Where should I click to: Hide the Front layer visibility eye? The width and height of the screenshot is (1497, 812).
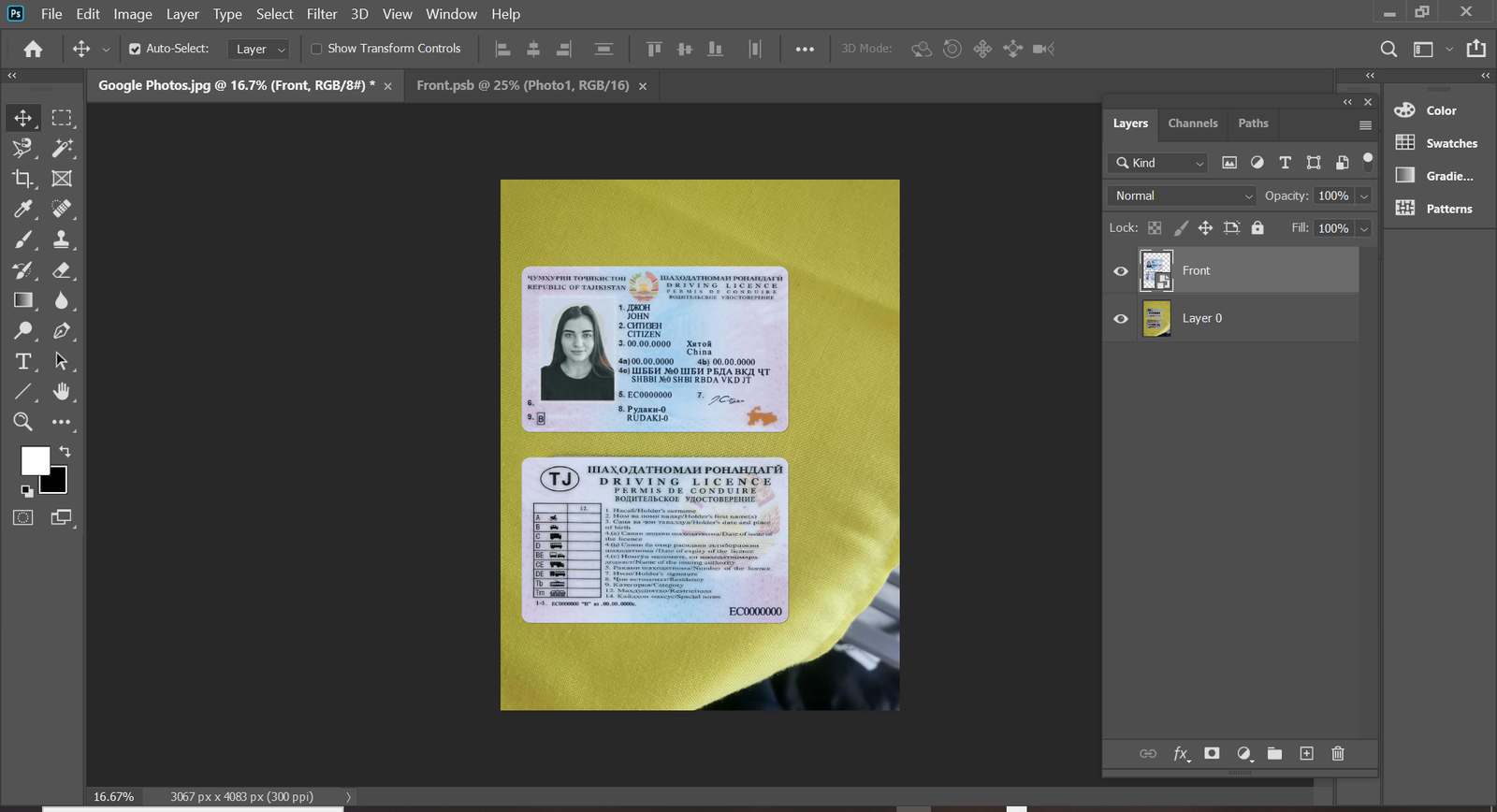point(1120,271)
